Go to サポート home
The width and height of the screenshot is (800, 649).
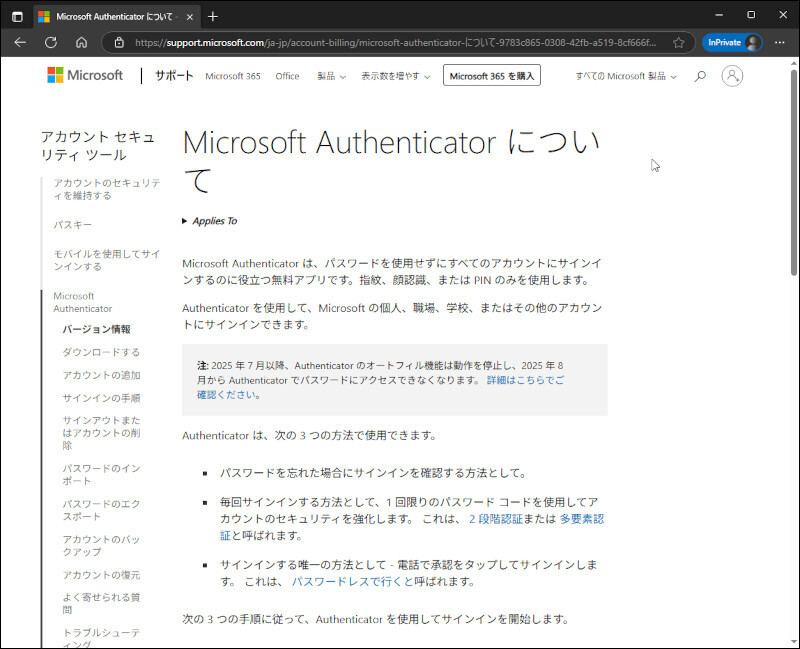click(174, 76)
